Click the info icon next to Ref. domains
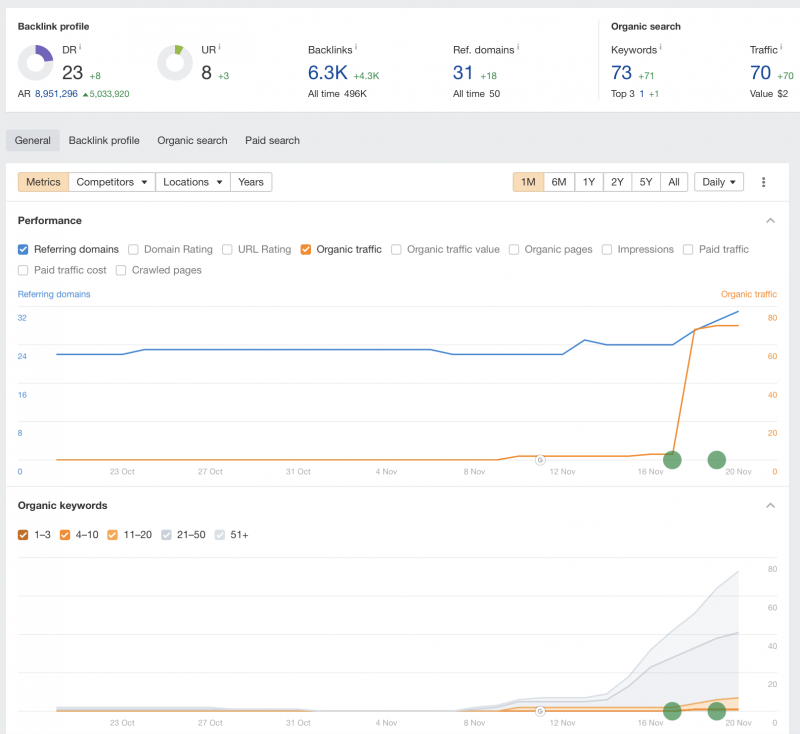Image resolution: width=800 pixels, height=734 pixels. (x=518, y=47)
